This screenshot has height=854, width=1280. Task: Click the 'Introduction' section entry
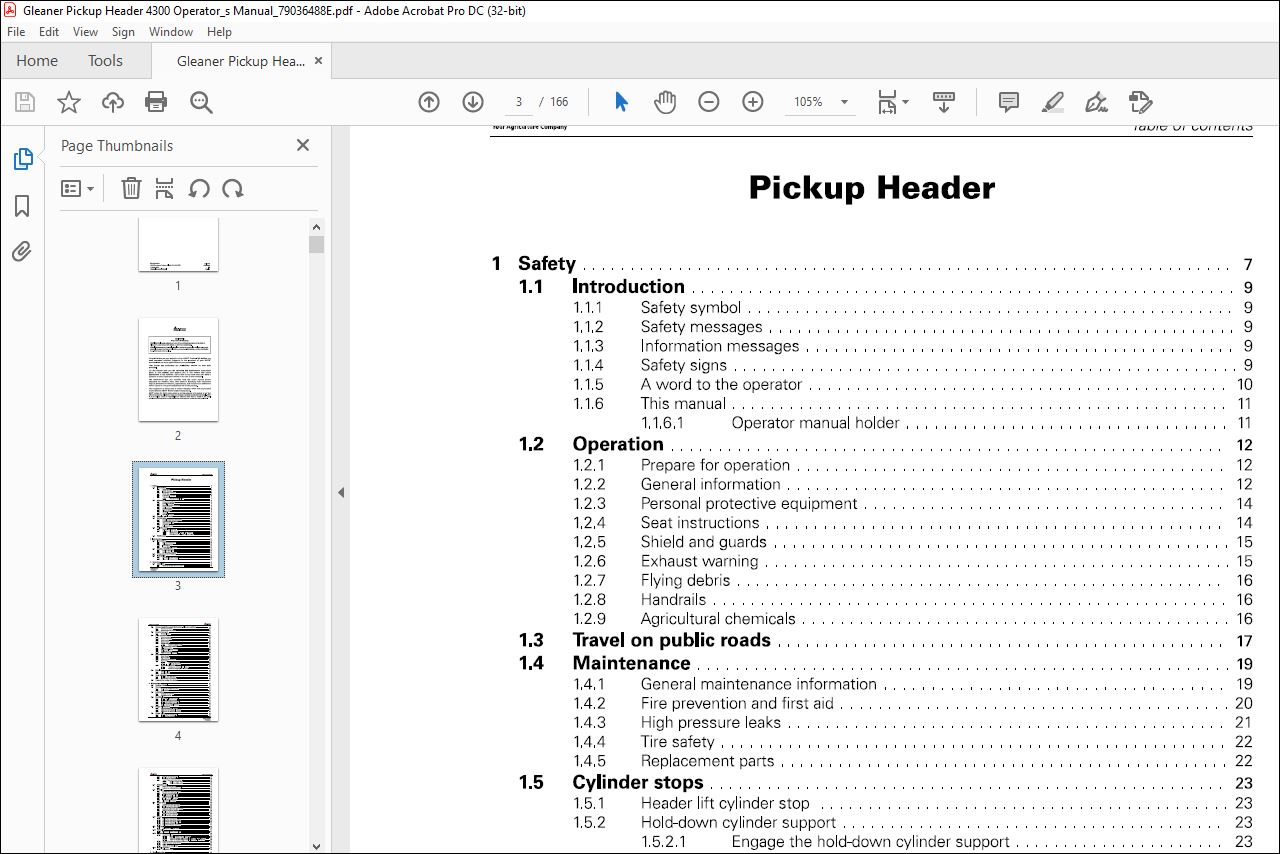pyautogui.click(x=628, y=286)
